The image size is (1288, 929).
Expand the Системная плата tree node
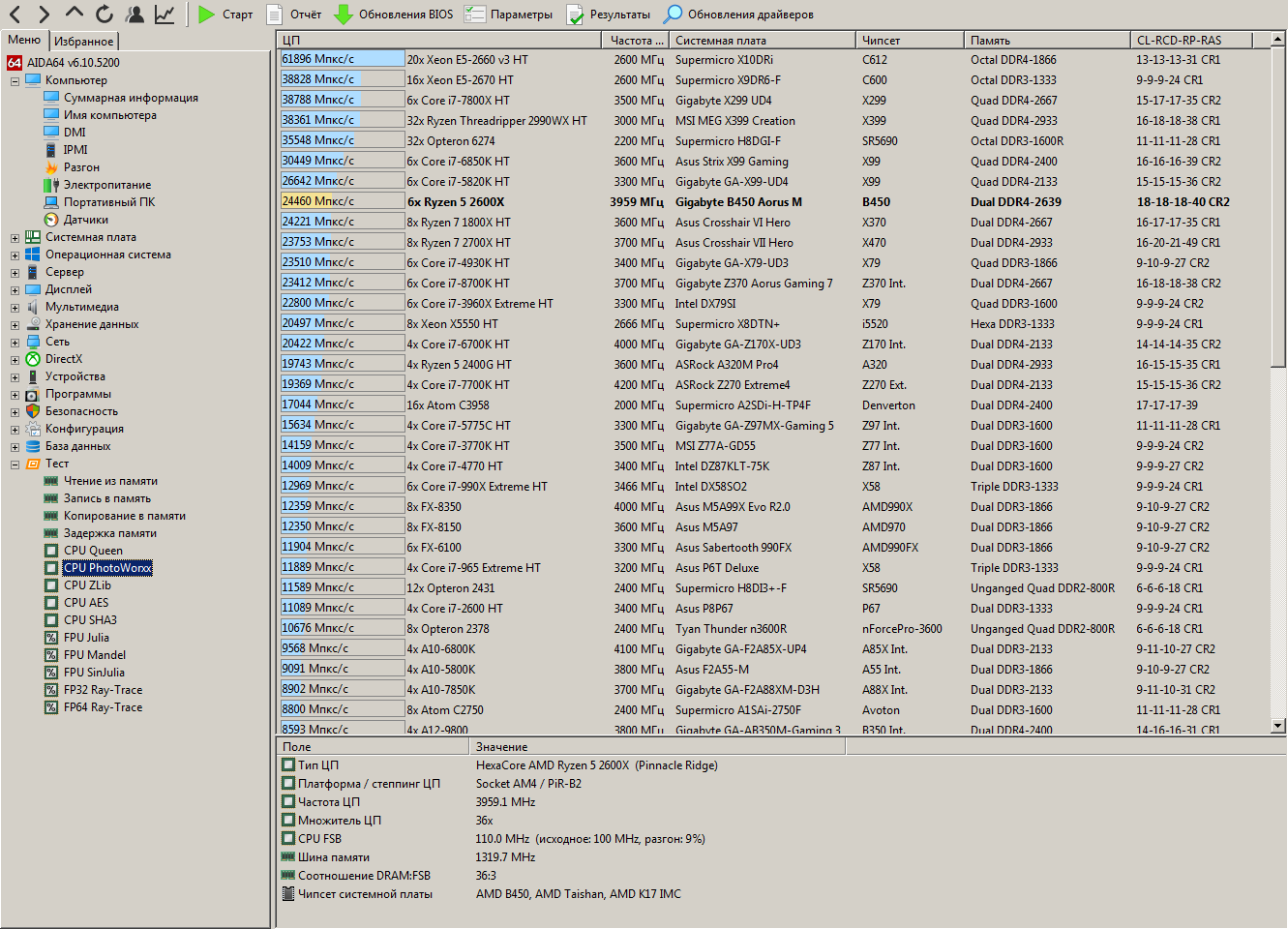pos(15,238)
